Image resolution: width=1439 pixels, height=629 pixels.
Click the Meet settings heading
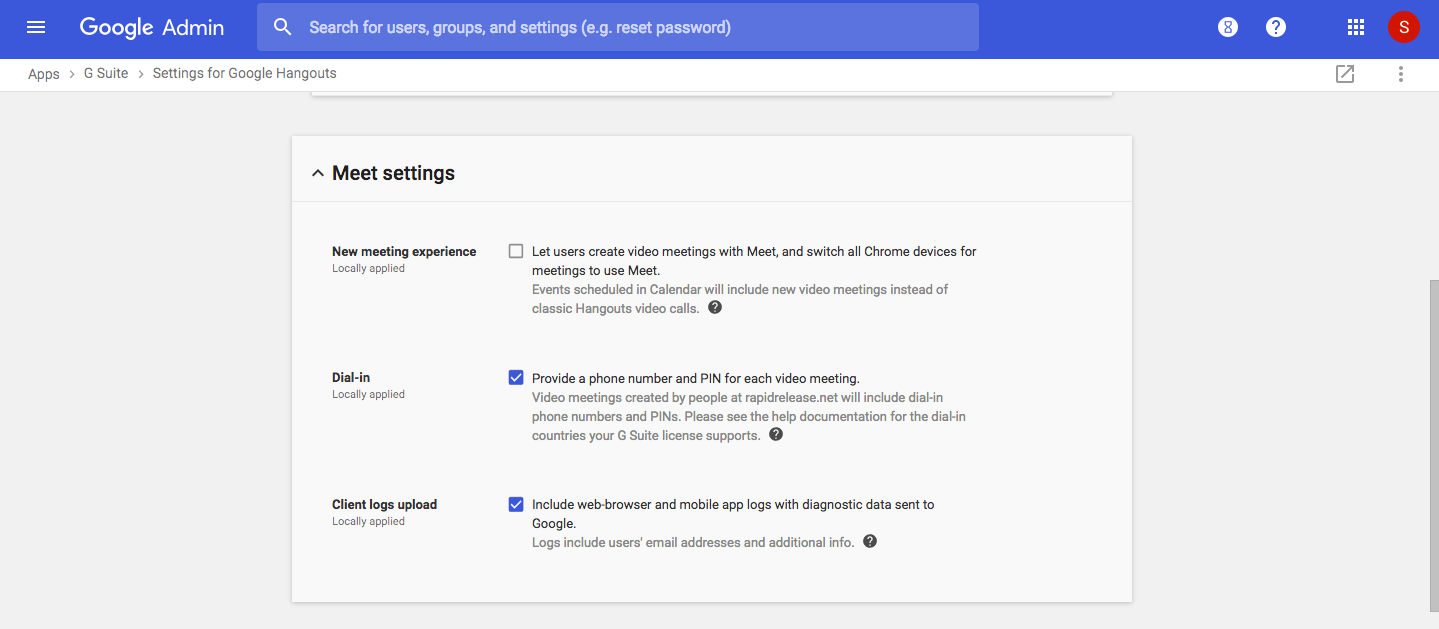394,173
